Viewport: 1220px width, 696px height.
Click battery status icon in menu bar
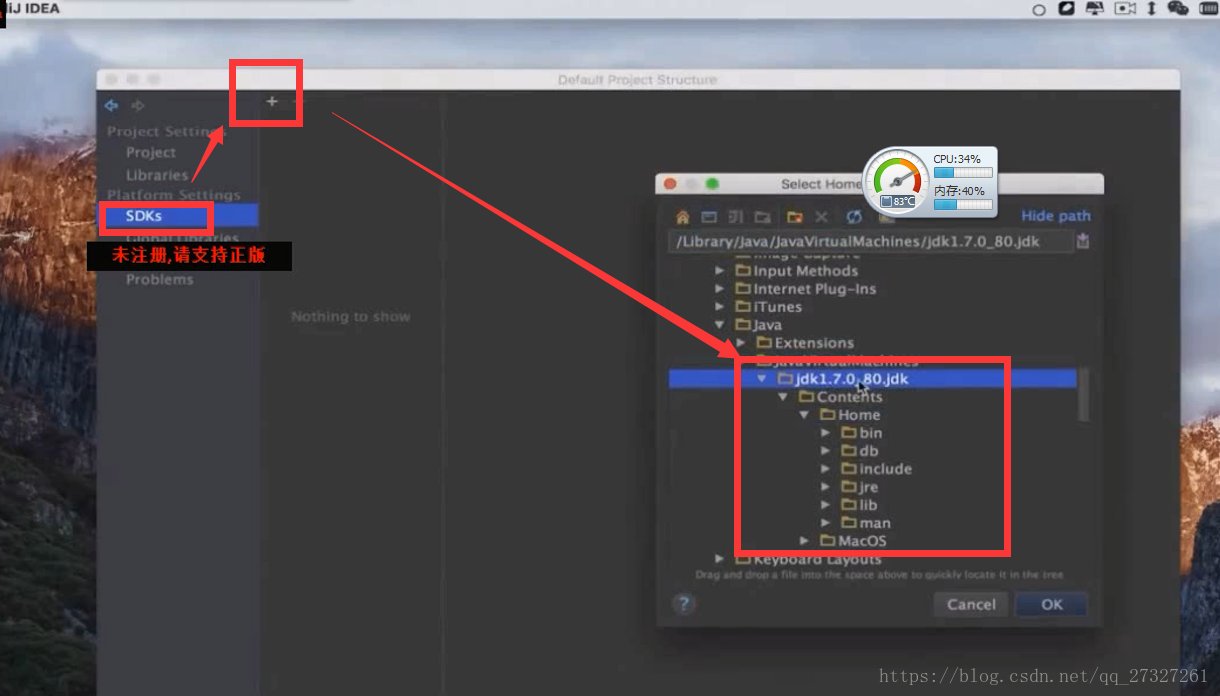[1207, 8]
